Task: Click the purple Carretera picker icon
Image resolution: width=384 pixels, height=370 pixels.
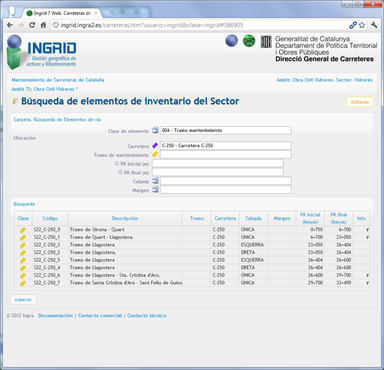Action: [x=155, y=145]
